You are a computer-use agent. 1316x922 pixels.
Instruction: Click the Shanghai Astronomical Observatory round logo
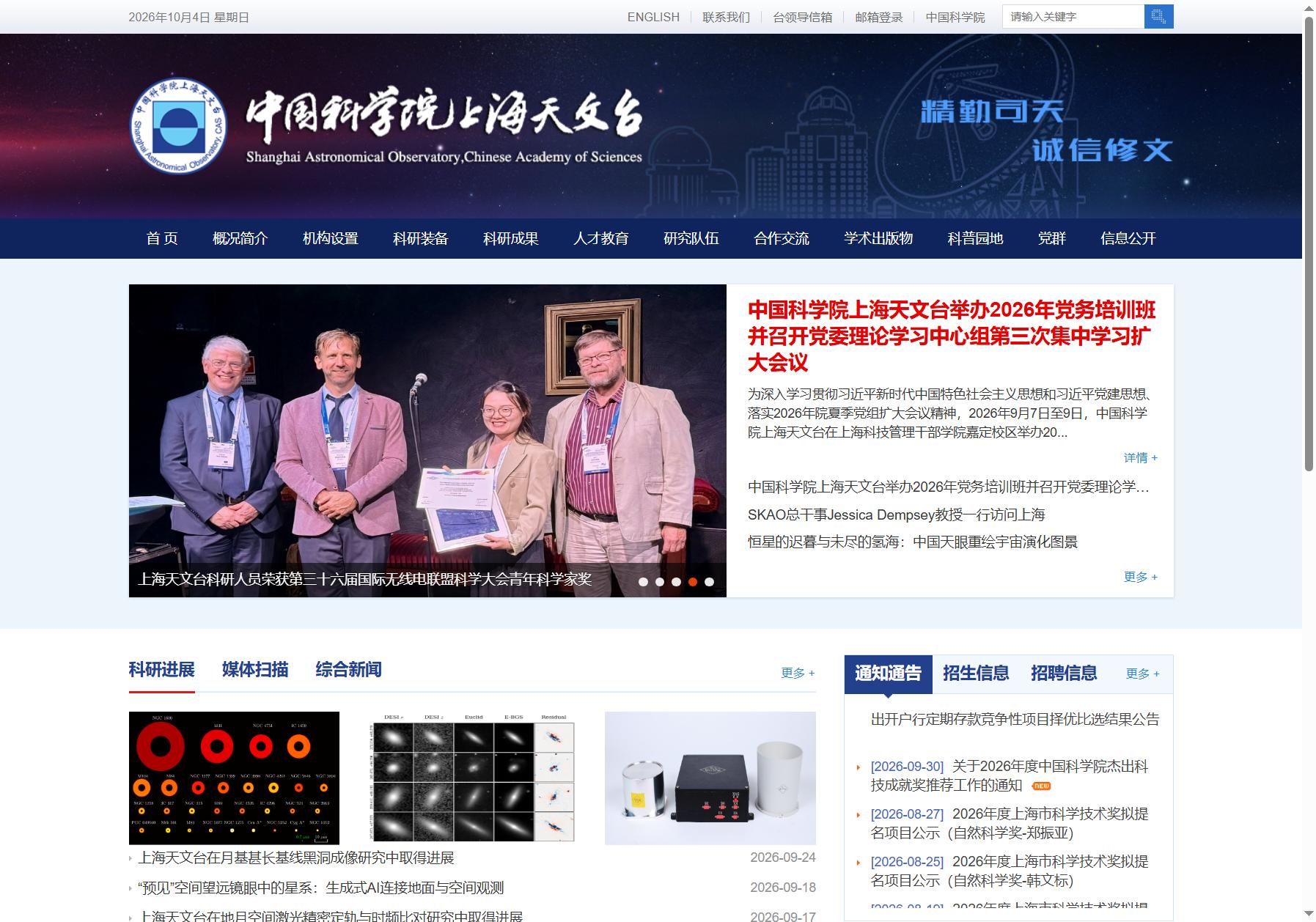(x=178, y=126)
